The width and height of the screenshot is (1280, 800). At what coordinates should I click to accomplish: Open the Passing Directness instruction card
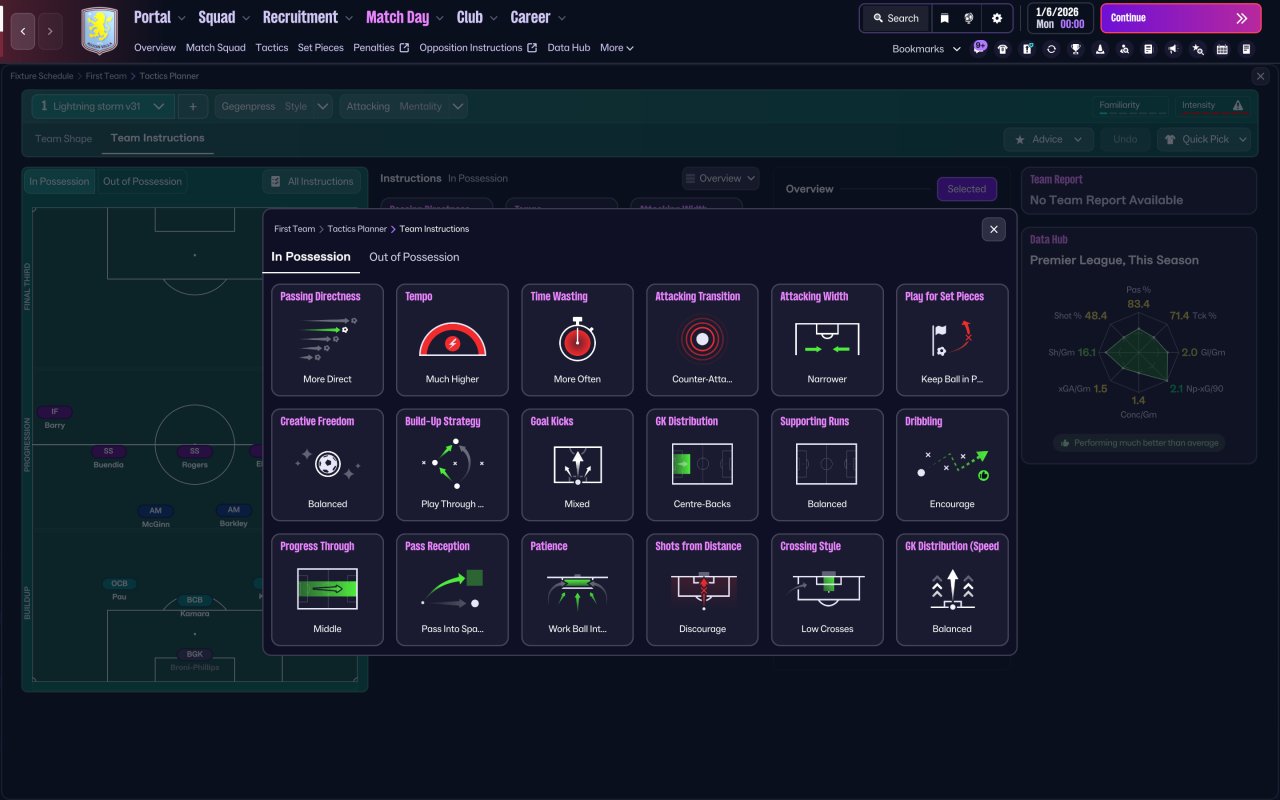[x=327, y=340]
